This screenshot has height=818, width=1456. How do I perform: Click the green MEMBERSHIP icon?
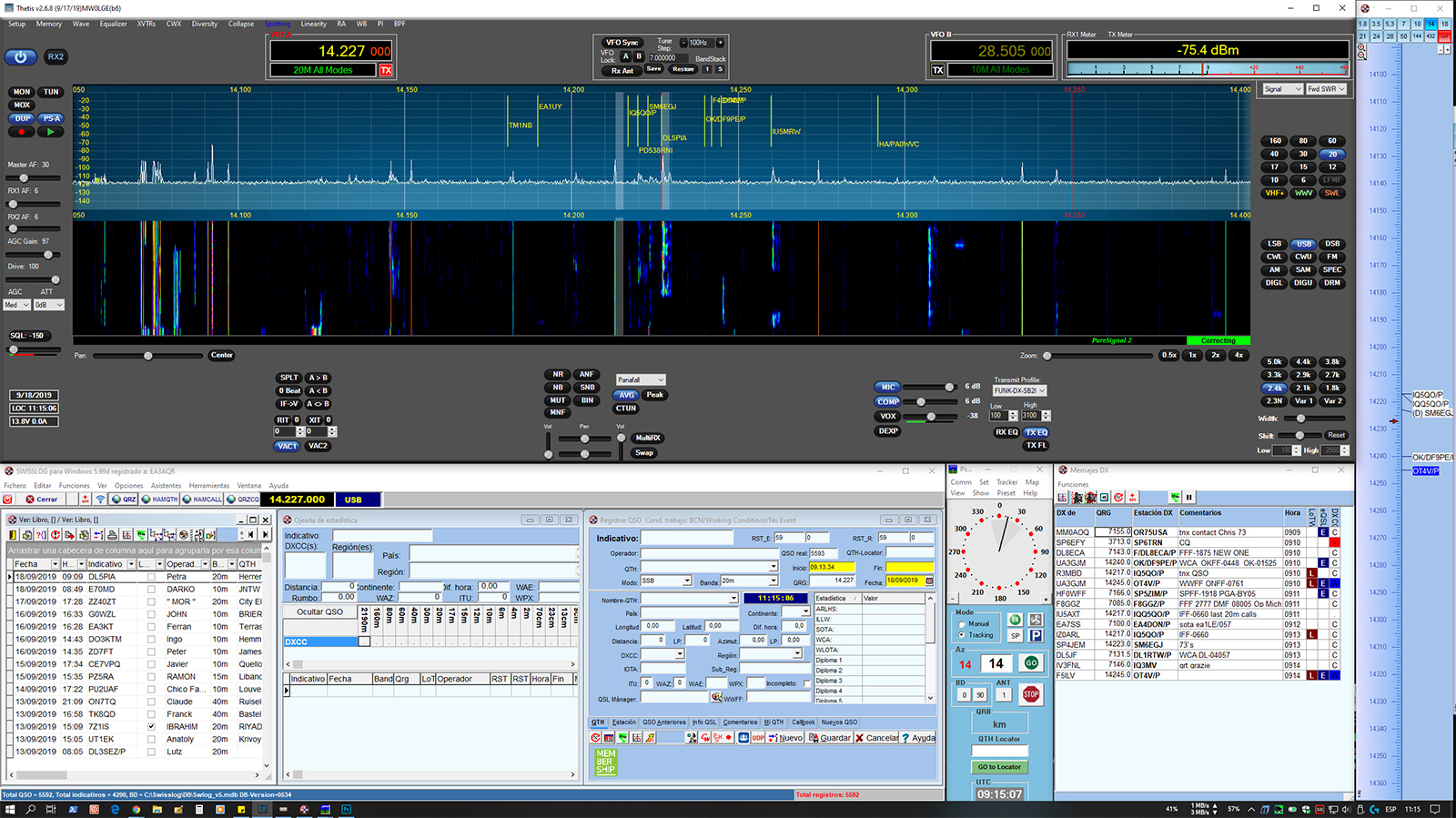click(x=606, y=762)
